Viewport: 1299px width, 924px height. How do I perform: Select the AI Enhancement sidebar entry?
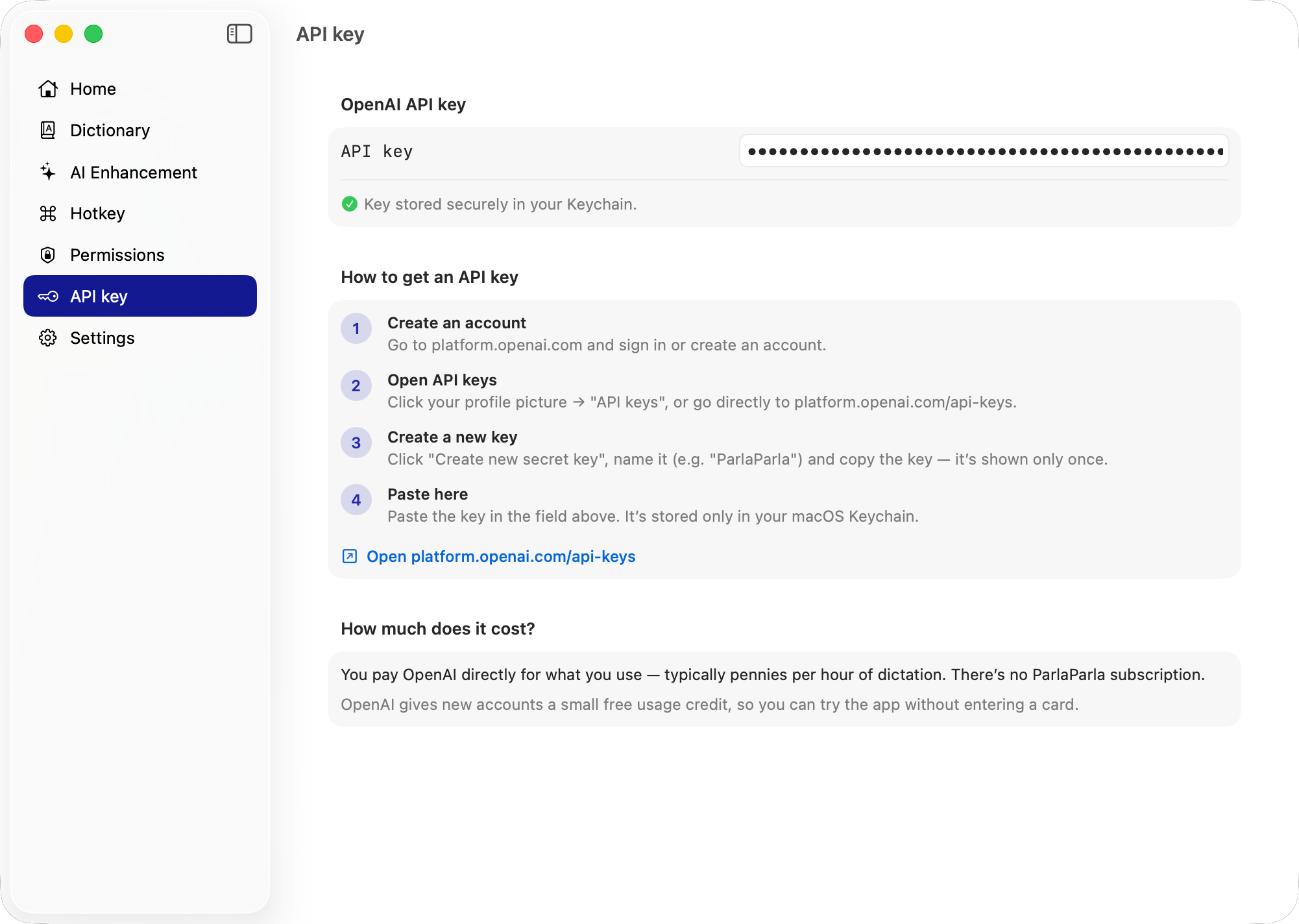(134, 172)
